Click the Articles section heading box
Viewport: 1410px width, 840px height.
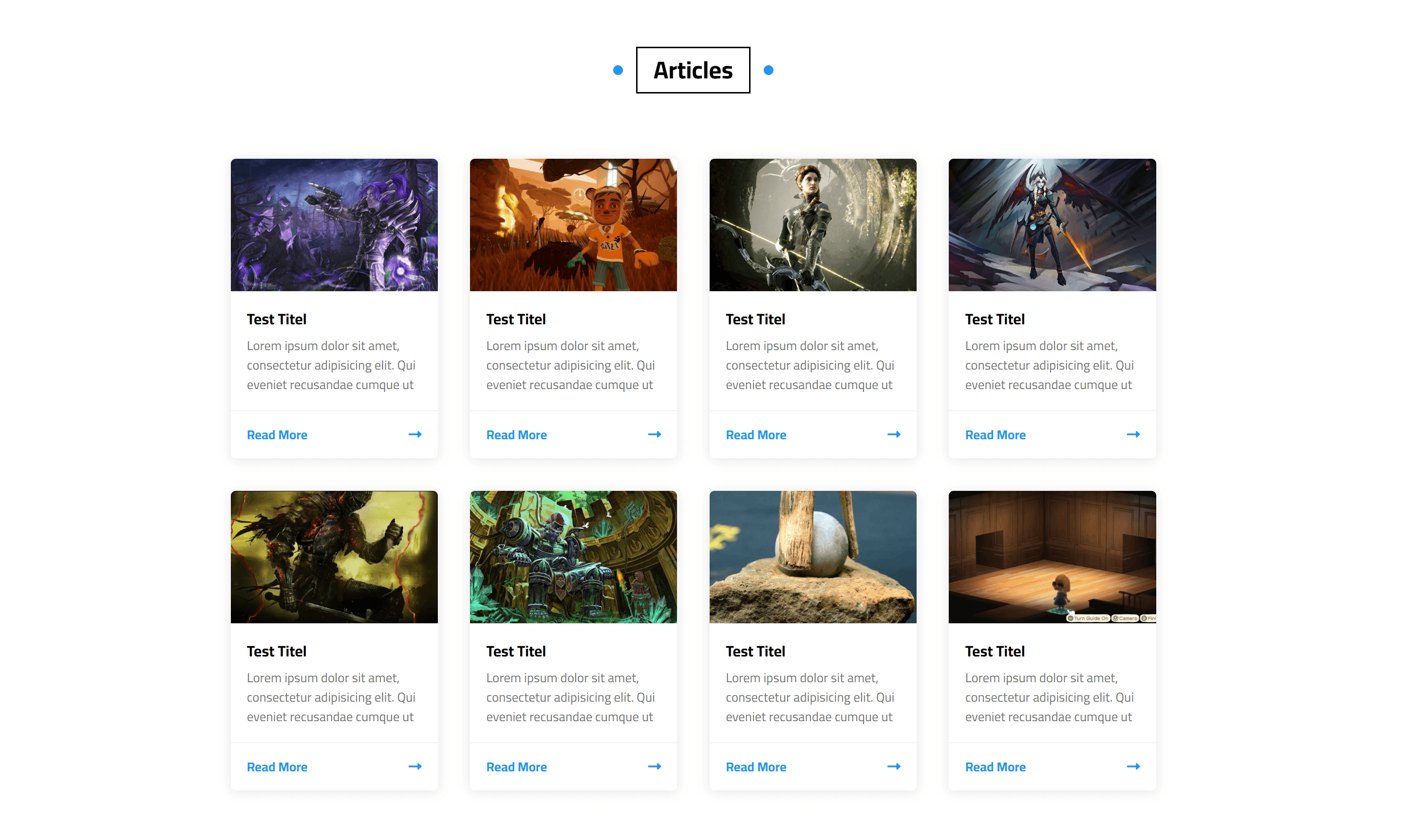click(x=693, y=70)
